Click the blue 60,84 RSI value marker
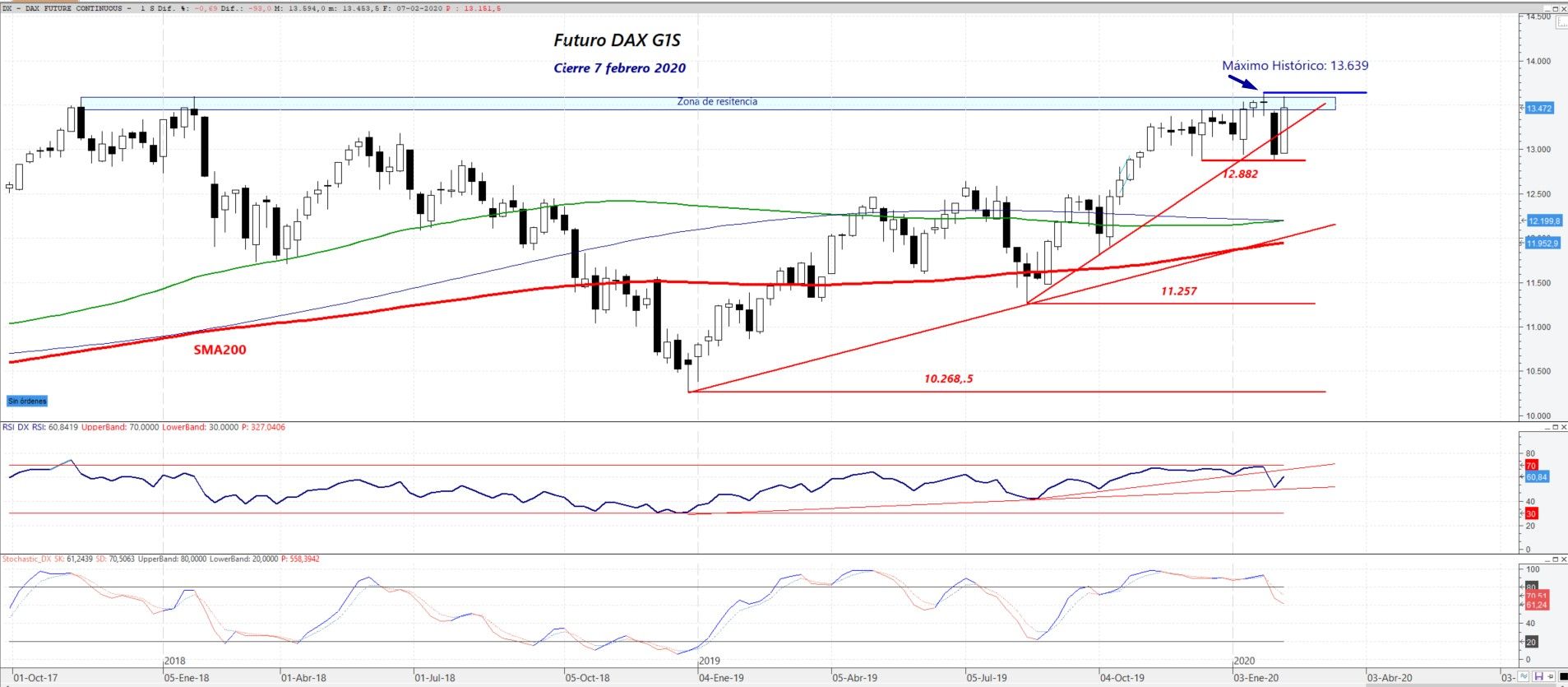Image resolution: width=1568 pixels, height=687 pixels. (1537, 477)
